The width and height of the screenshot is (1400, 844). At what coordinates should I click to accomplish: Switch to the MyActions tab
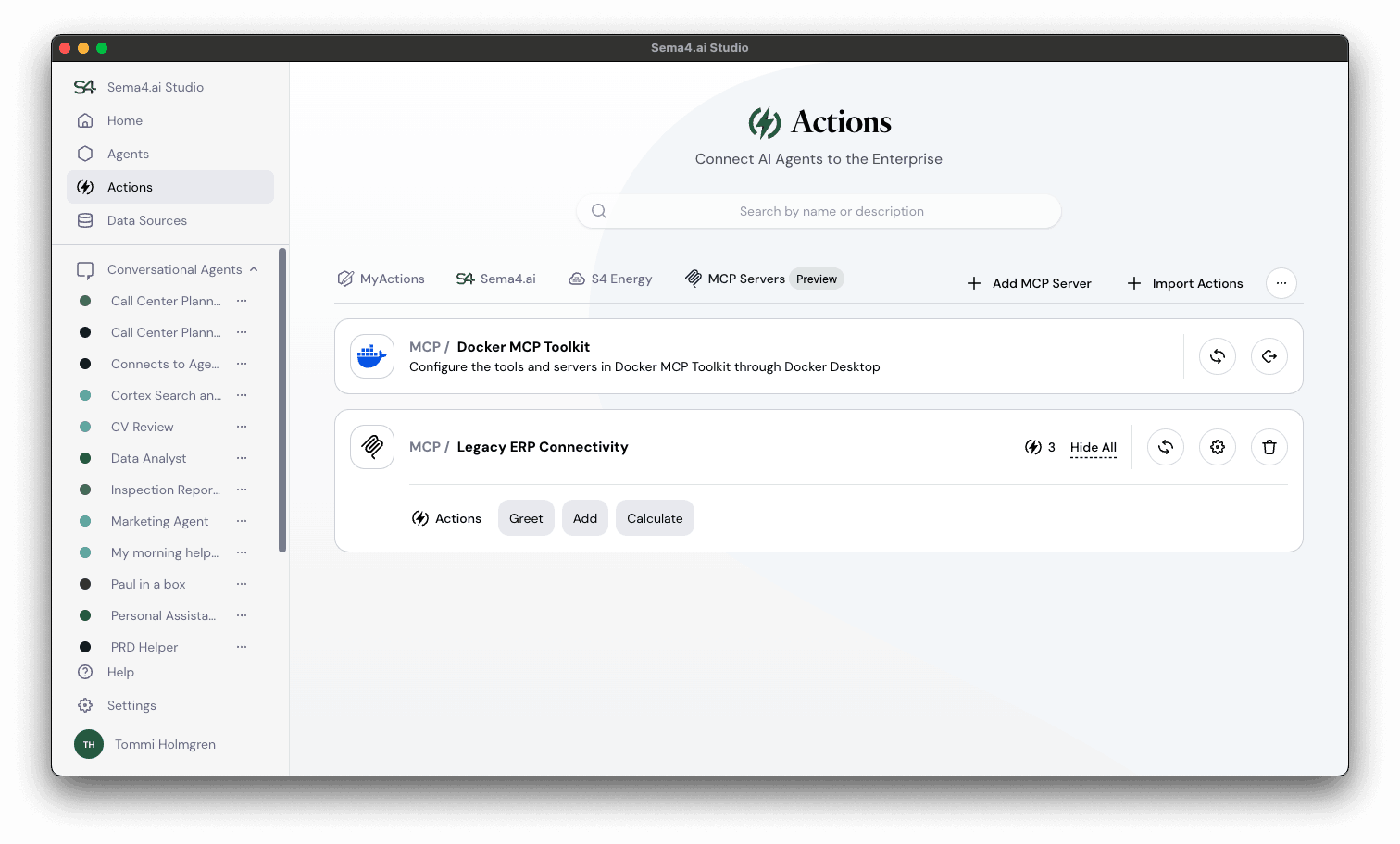381,279
